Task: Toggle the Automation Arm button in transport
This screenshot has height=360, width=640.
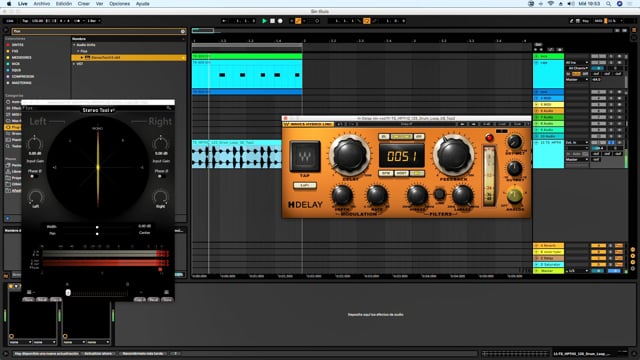Action: [298, 21]
